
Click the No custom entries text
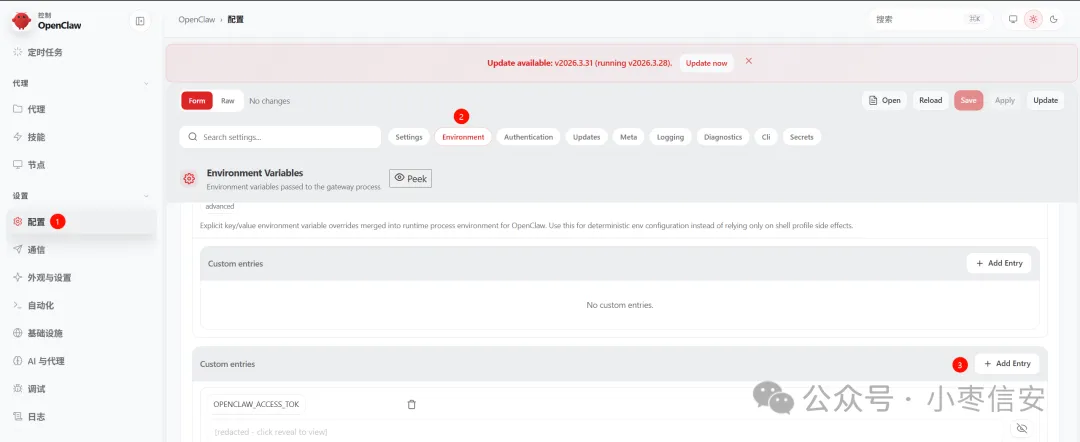(620, 305)
